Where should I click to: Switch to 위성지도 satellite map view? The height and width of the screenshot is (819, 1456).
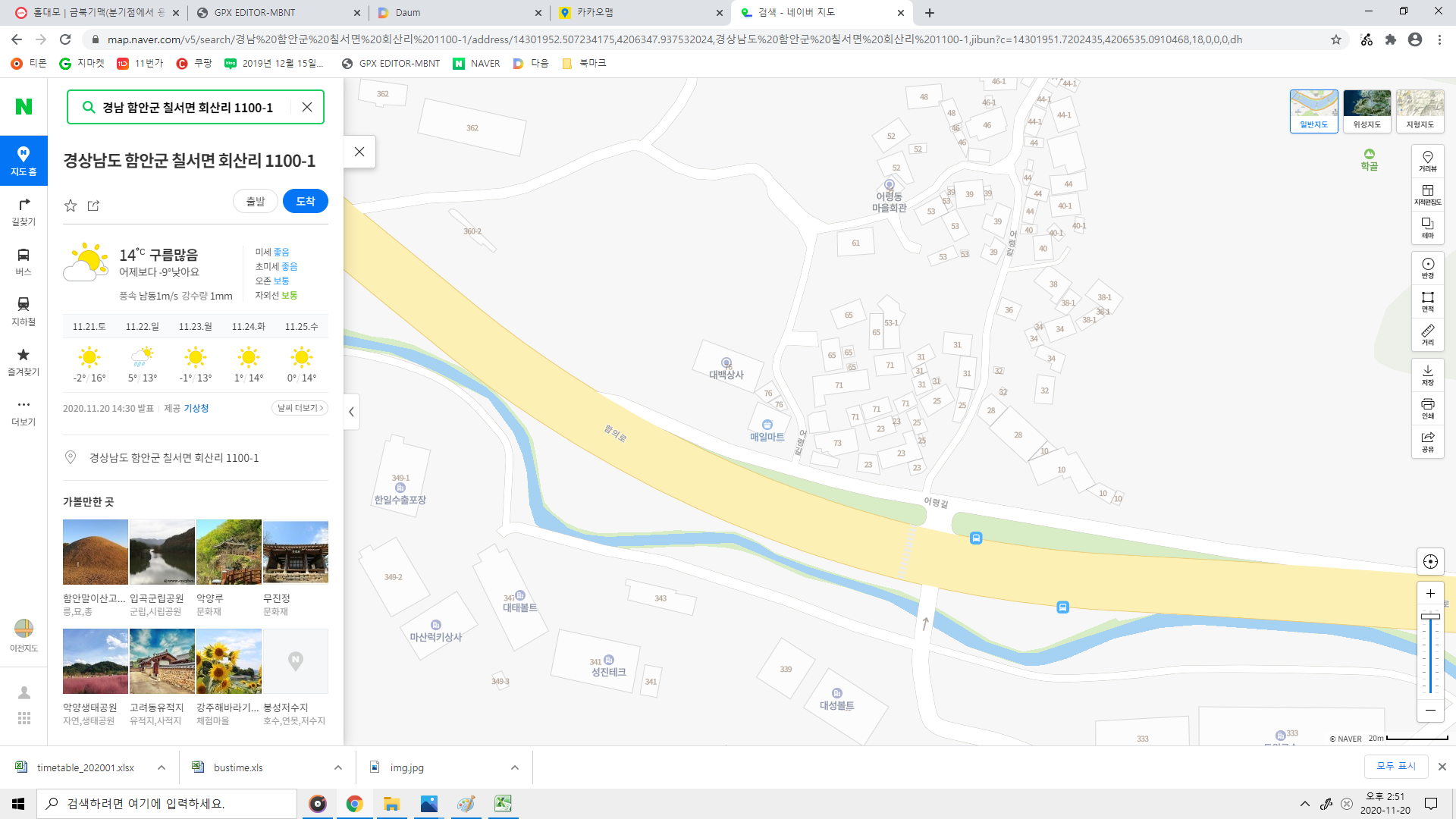(x=1367, y=110)
